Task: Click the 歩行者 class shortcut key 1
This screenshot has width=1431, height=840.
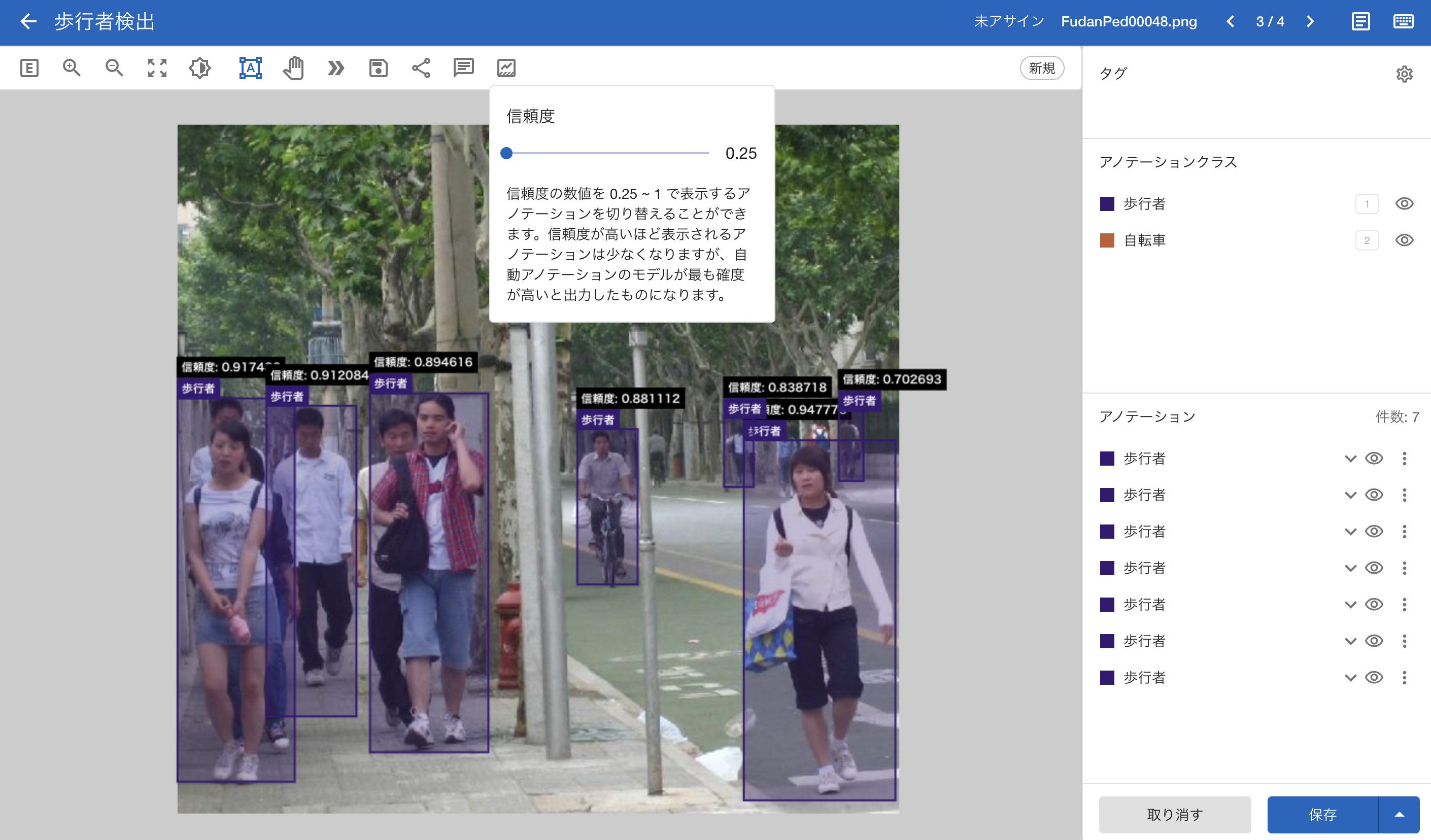Action: [x=1367, y=204]
